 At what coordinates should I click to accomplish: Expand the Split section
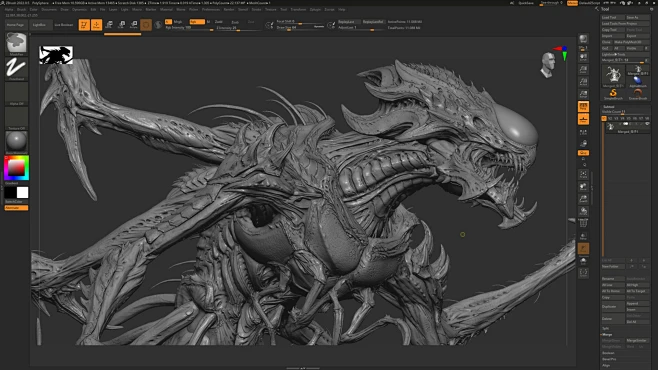(x=606, y=328)
